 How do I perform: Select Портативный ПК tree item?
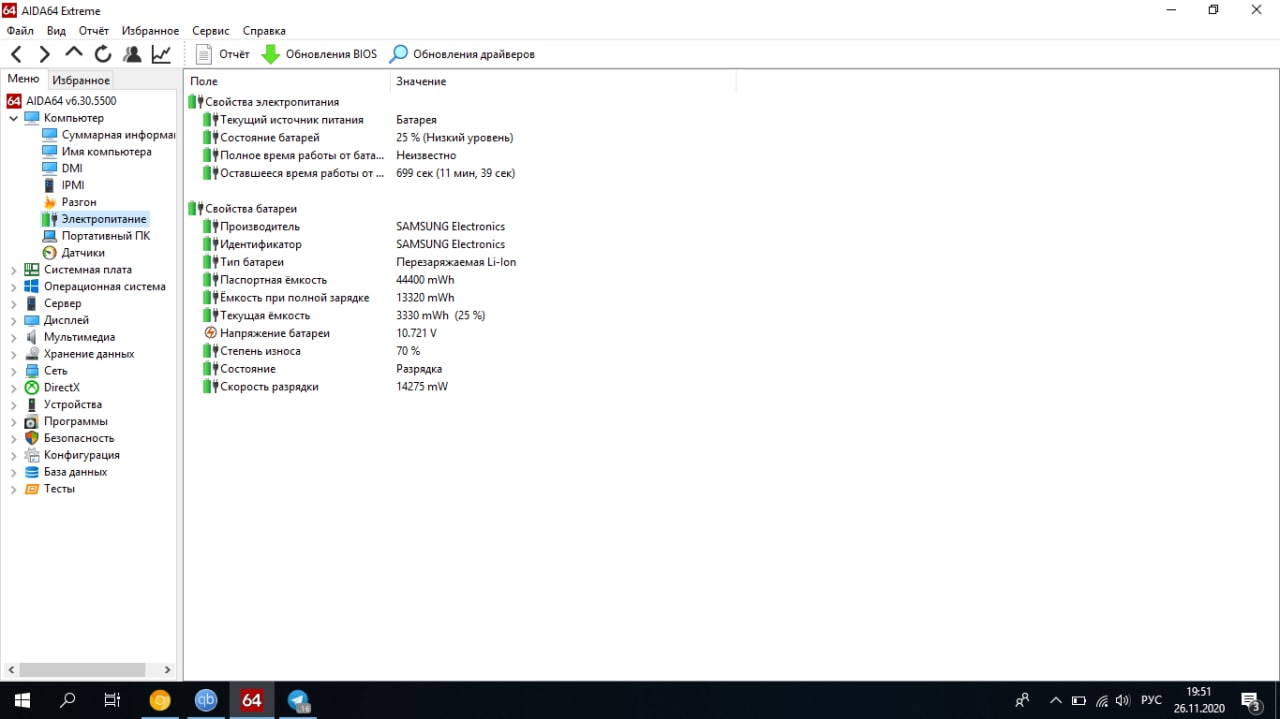[x=96, y=236]
